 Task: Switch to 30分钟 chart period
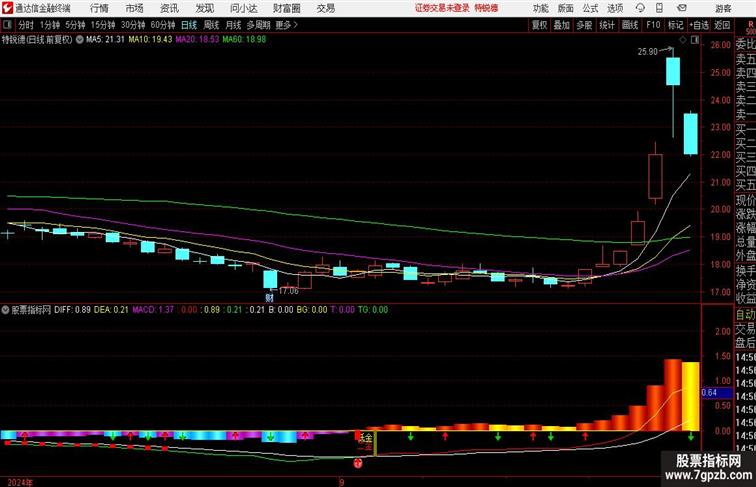pyautogui.click(x=133, y=25)
